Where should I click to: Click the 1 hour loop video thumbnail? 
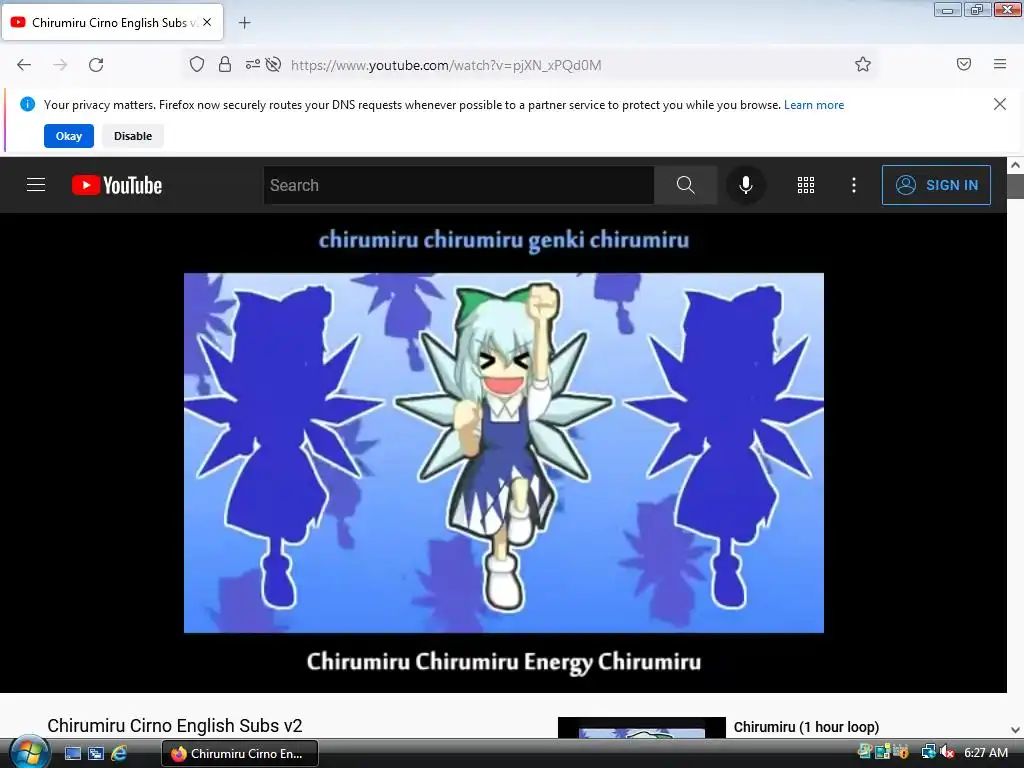point(641,728)
